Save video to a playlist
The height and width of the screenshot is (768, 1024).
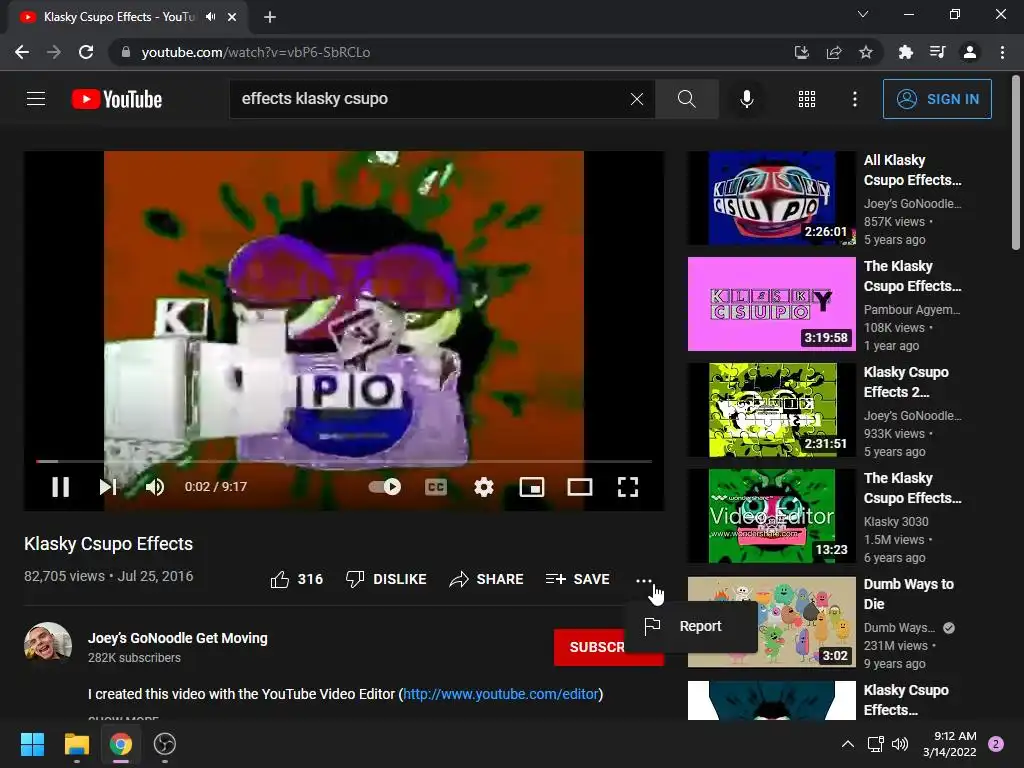click(577, 579)
